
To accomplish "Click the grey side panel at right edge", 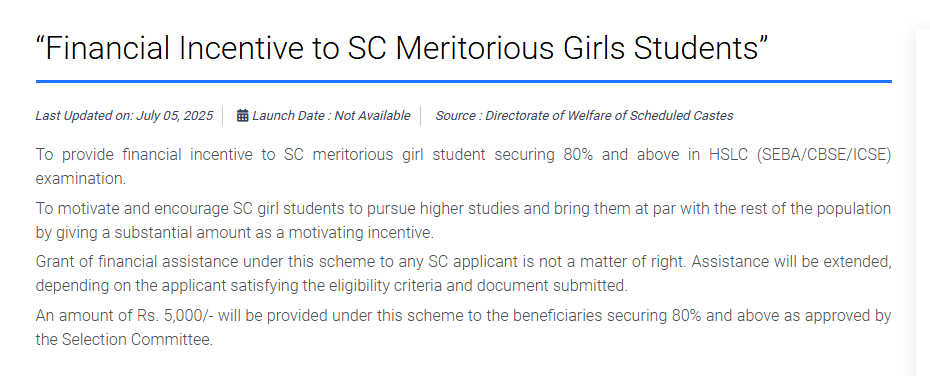I will click(923, 202).
